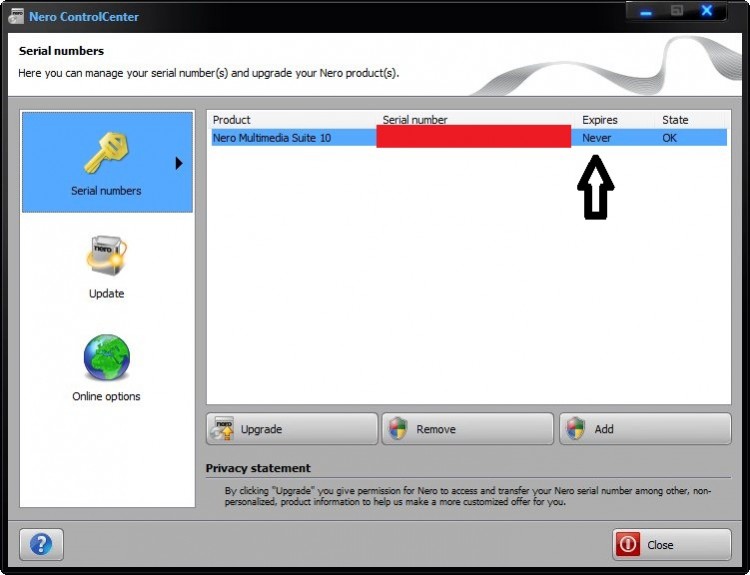Select the Nero Multimedia Suite 10 row

click(469, 138)
